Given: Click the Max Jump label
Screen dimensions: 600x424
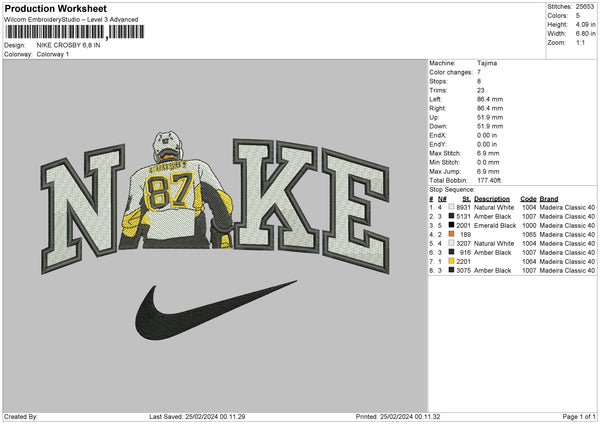Looking at the screenshot, I should (x=445, y=171).
